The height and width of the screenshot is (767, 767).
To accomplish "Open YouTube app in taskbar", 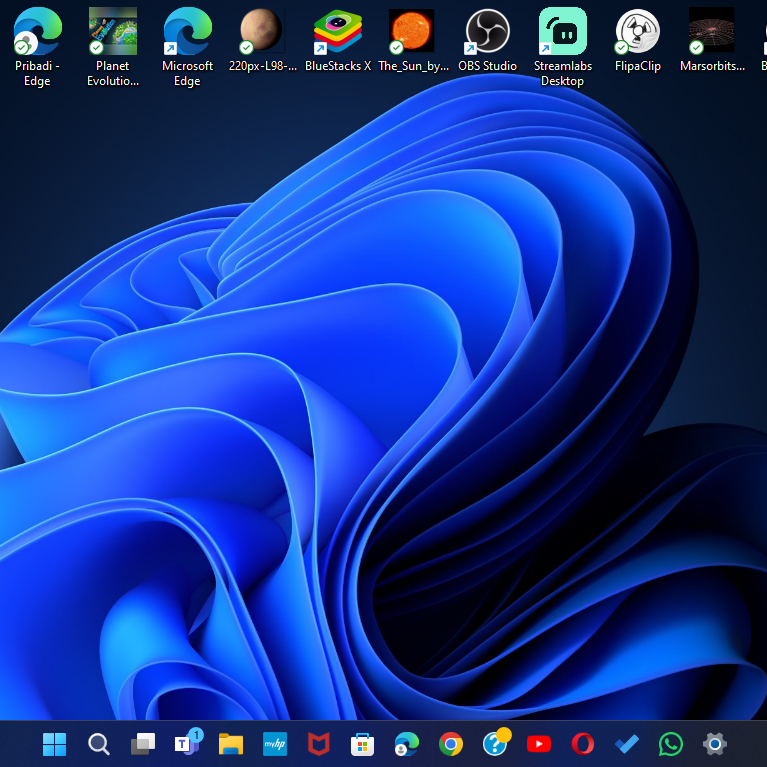I will coord(538,744).
